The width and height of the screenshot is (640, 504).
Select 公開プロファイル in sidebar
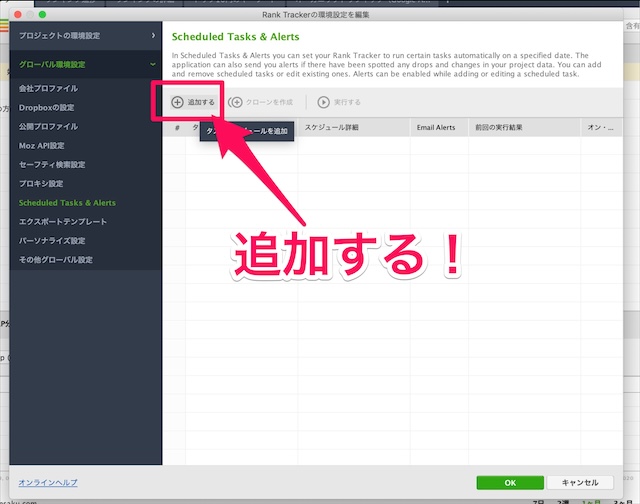[48, 127]
